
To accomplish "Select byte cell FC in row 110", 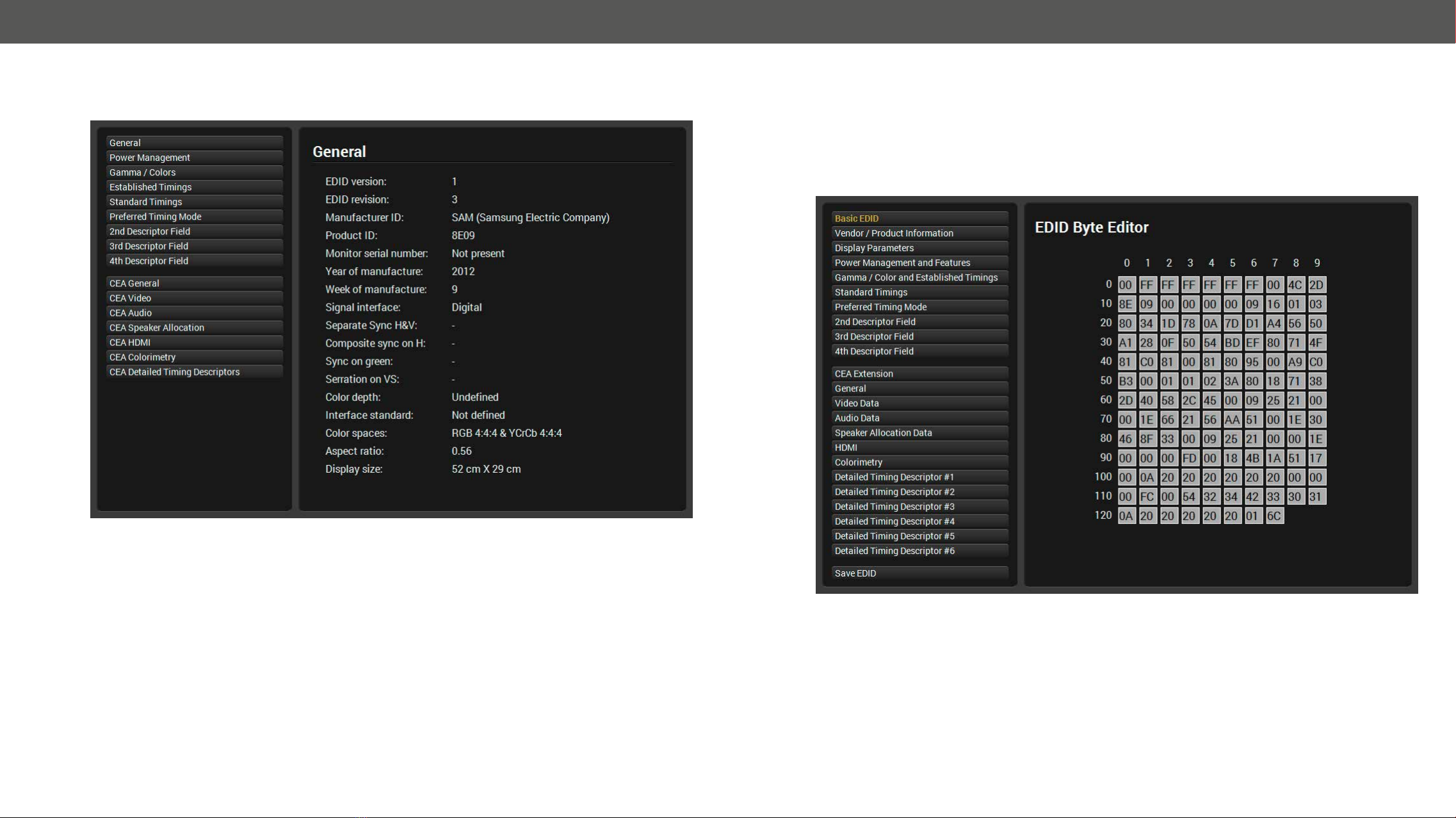I will [1147, 496].
